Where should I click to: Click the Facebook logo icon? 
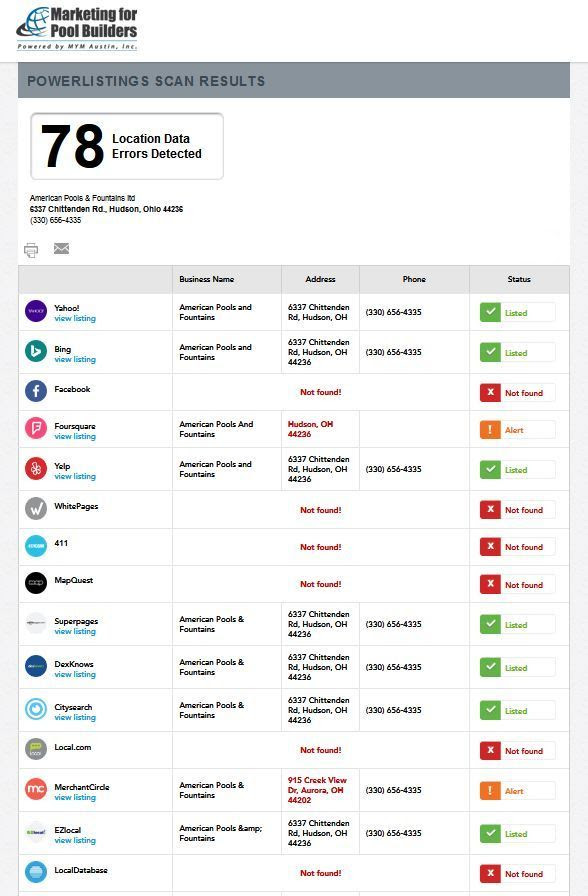tap(36, 391)
